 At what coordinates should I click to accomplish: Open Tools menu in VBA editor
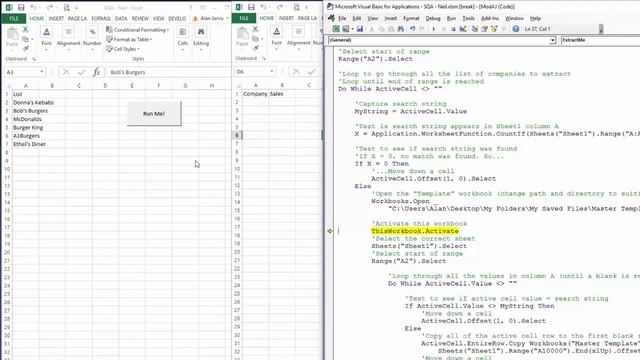coord(469,18)
